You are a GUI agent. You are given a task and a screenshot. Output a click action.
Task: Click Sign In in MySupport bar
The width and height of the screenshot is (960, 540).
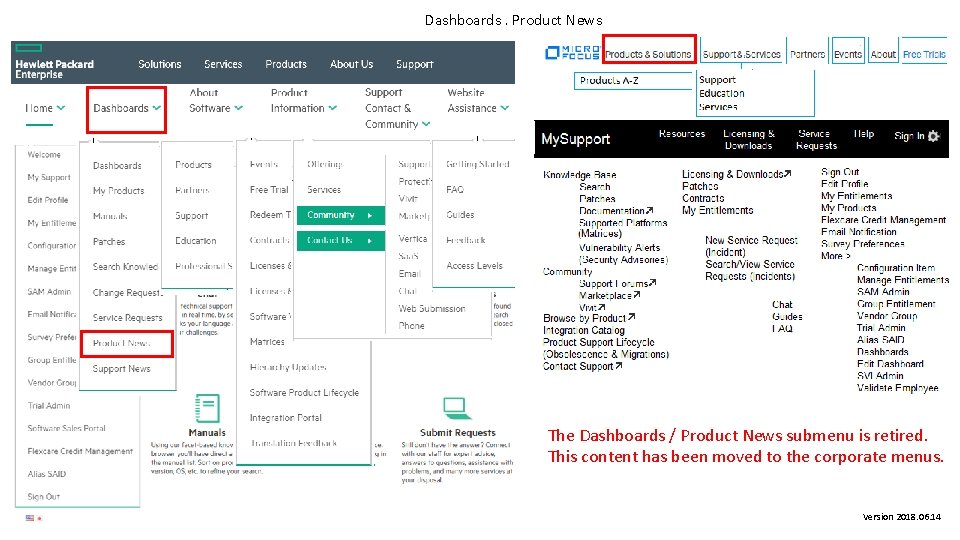click(x=909, y=136)
